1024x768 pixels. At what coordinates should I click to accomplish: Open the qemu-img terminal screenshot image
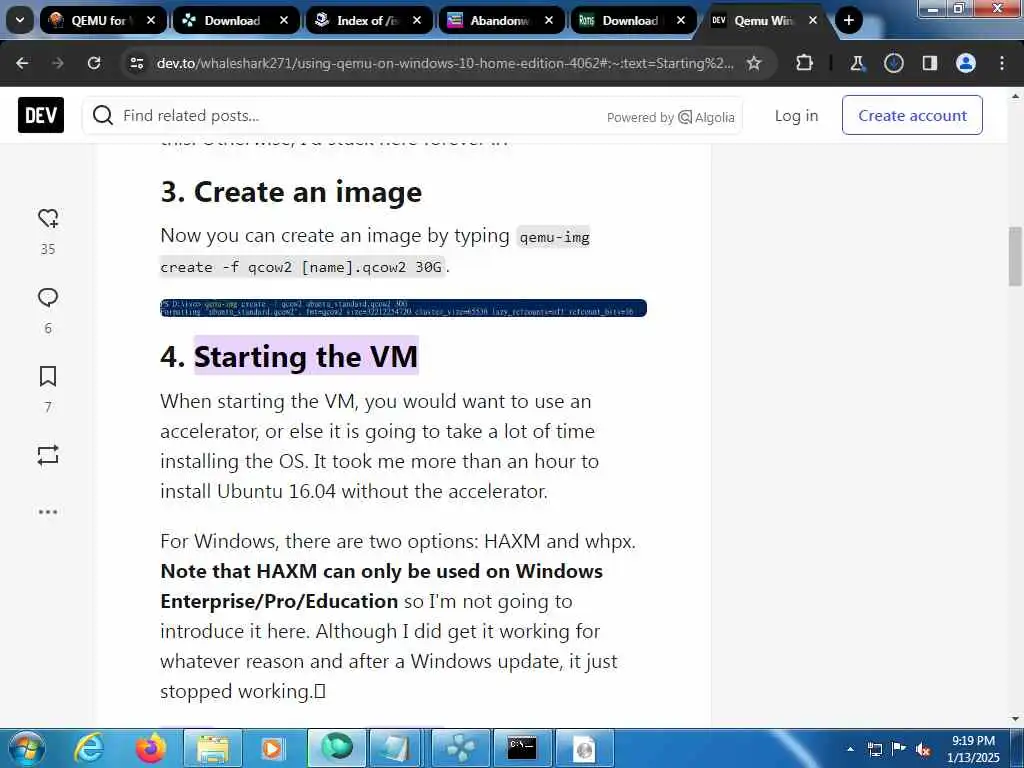404,308
